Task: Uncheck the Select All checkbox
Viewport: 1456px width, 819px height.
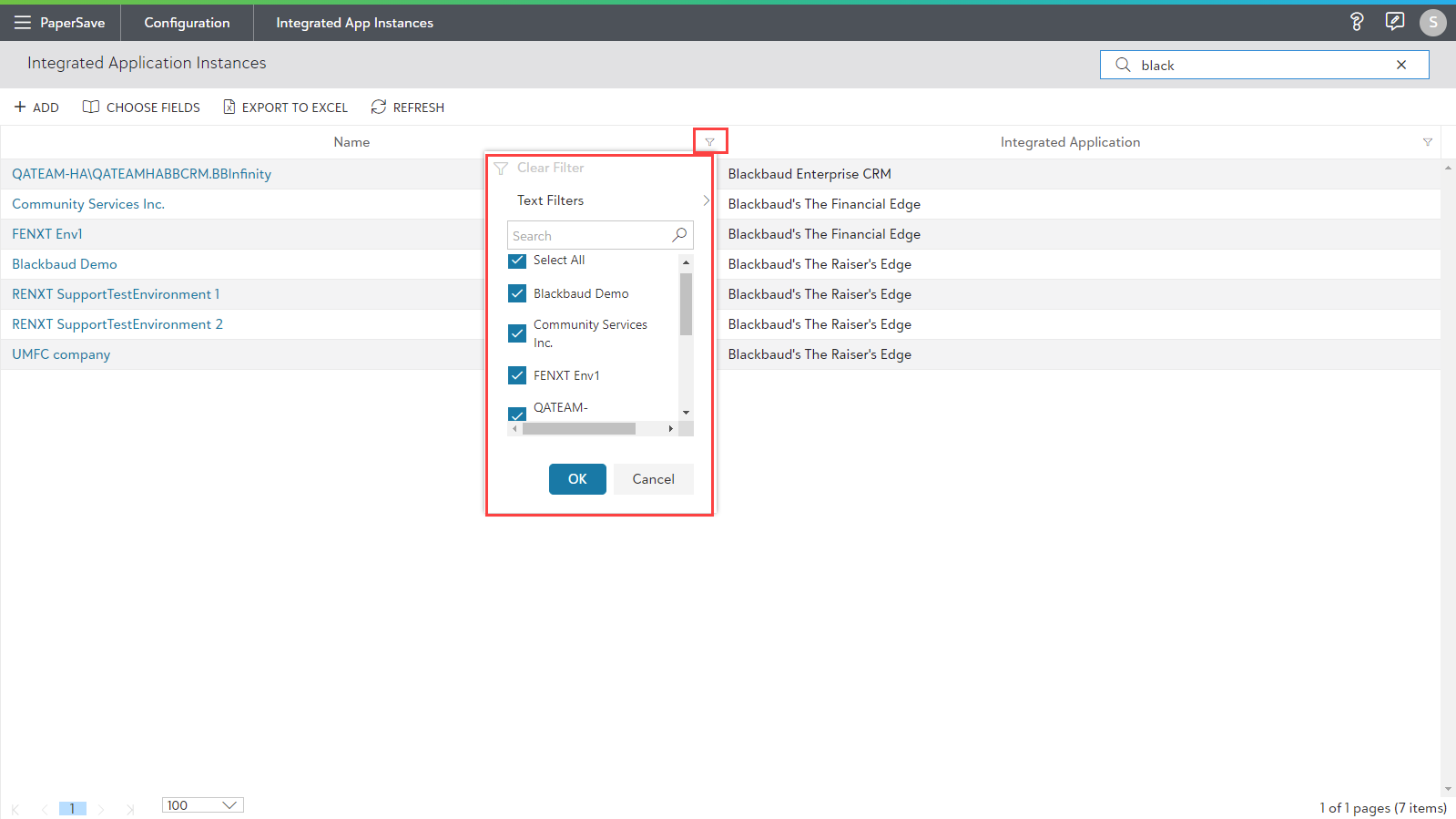Action: click(517, 261)
